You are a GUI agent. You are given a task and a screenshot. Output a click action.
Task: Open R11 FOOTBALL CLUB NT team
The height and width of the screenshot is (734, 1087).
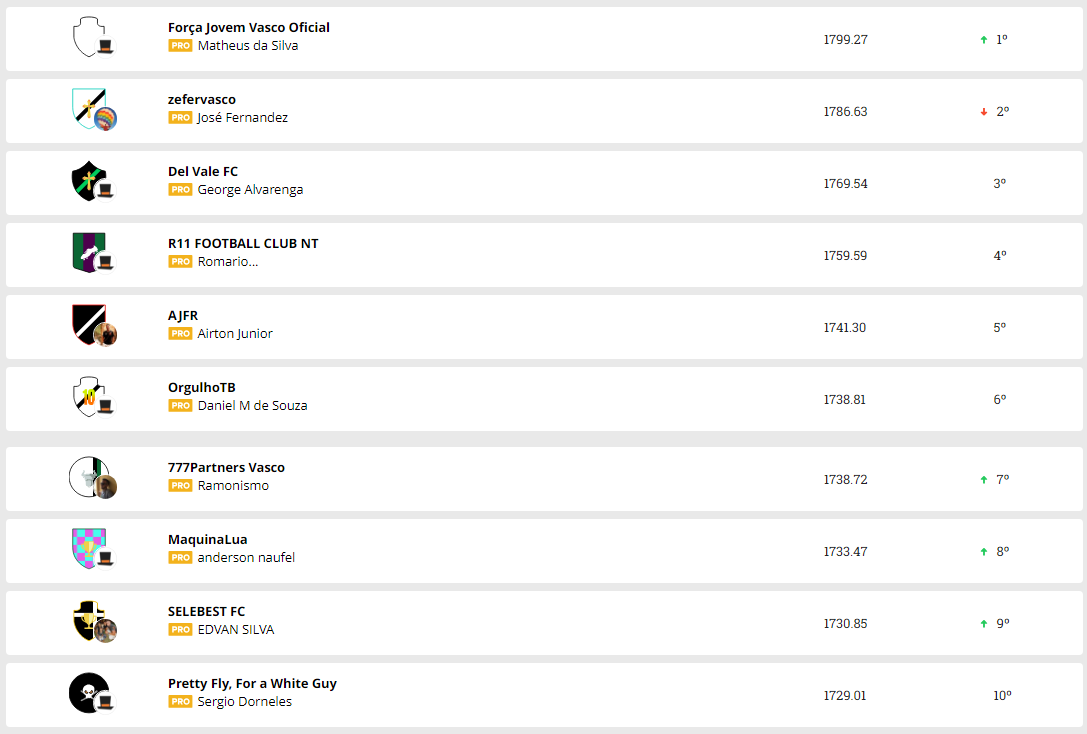click(x=243, y=243)
